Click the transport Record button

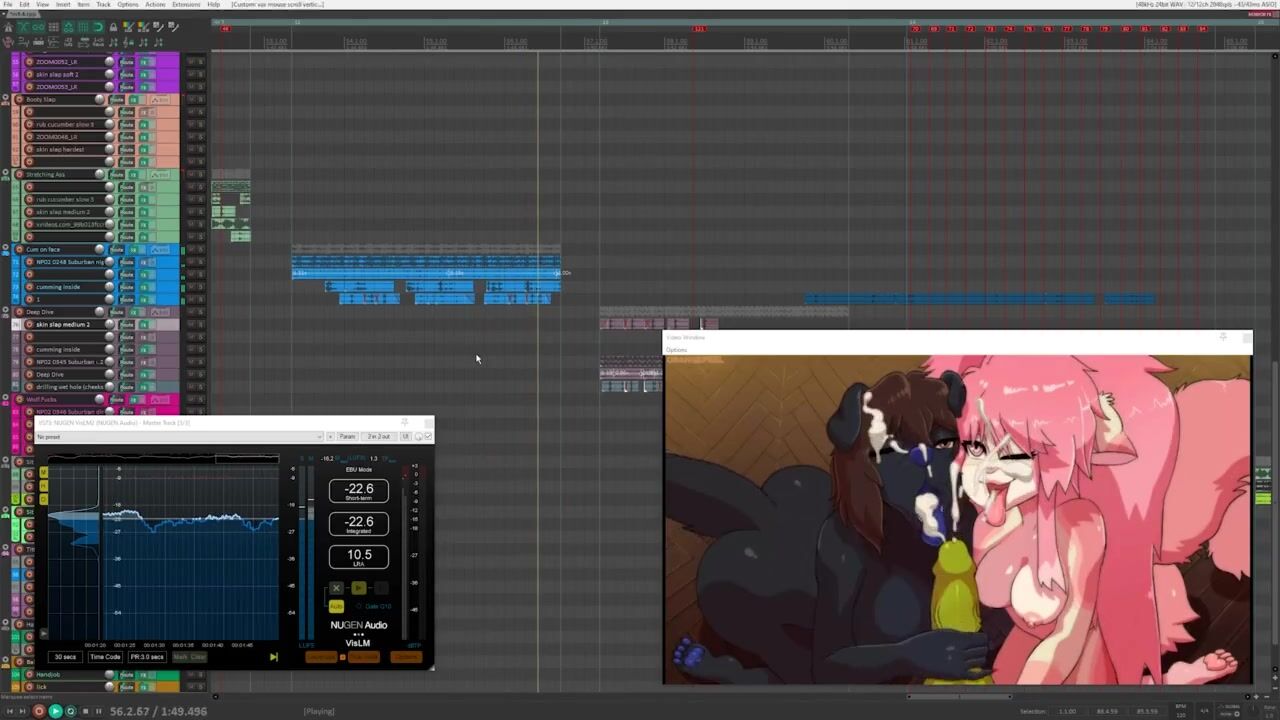pyautogui.click(x=39, y=711)
